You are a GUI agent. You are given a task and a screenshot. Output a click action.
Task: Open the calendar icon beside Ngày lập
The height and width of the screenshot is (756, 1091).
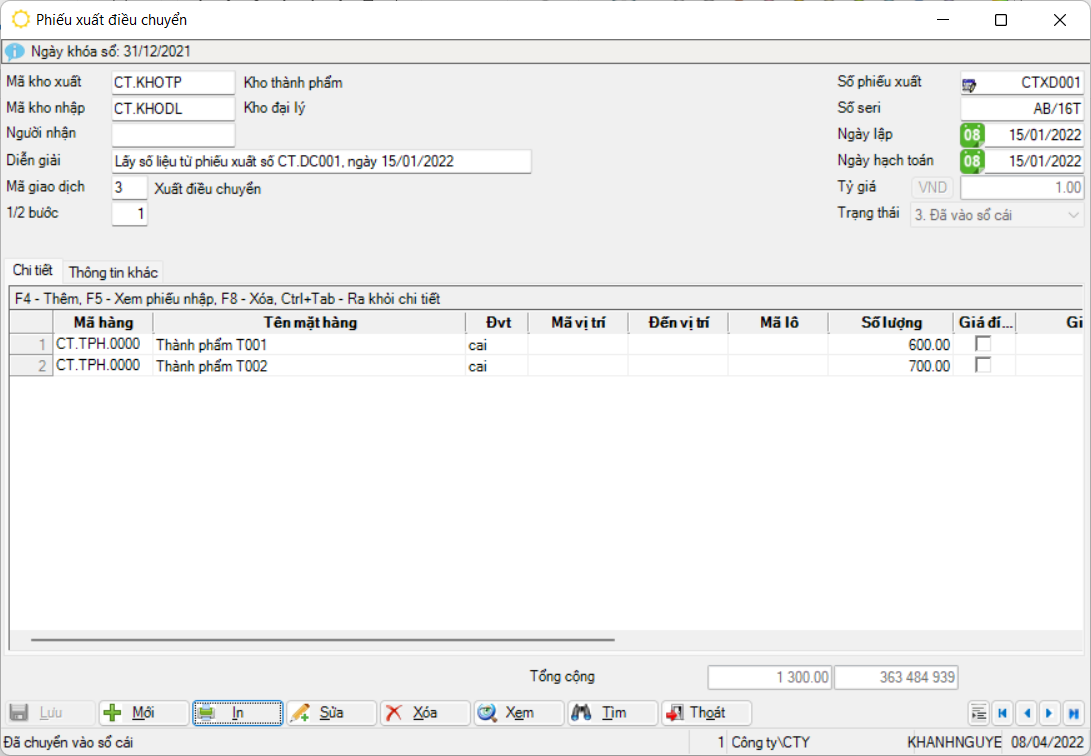[972, 135]
